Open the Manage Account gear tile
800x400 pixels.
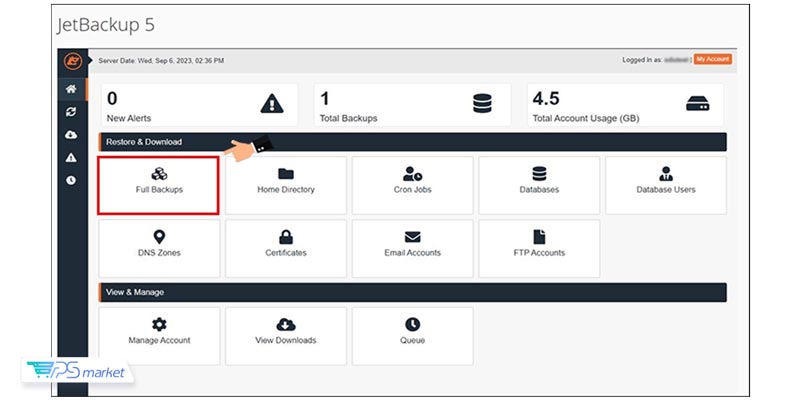tap(159, 335)
